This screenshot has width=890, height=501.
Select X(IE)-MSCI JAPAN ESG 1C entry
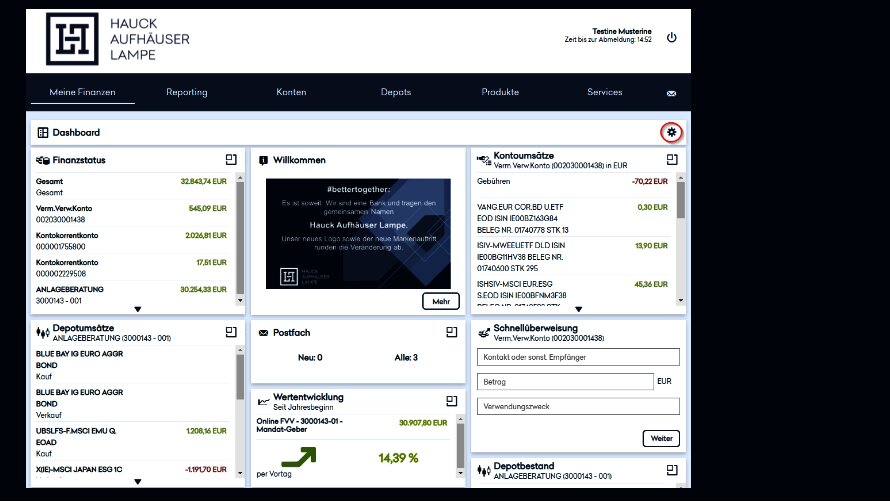[131, 470]
